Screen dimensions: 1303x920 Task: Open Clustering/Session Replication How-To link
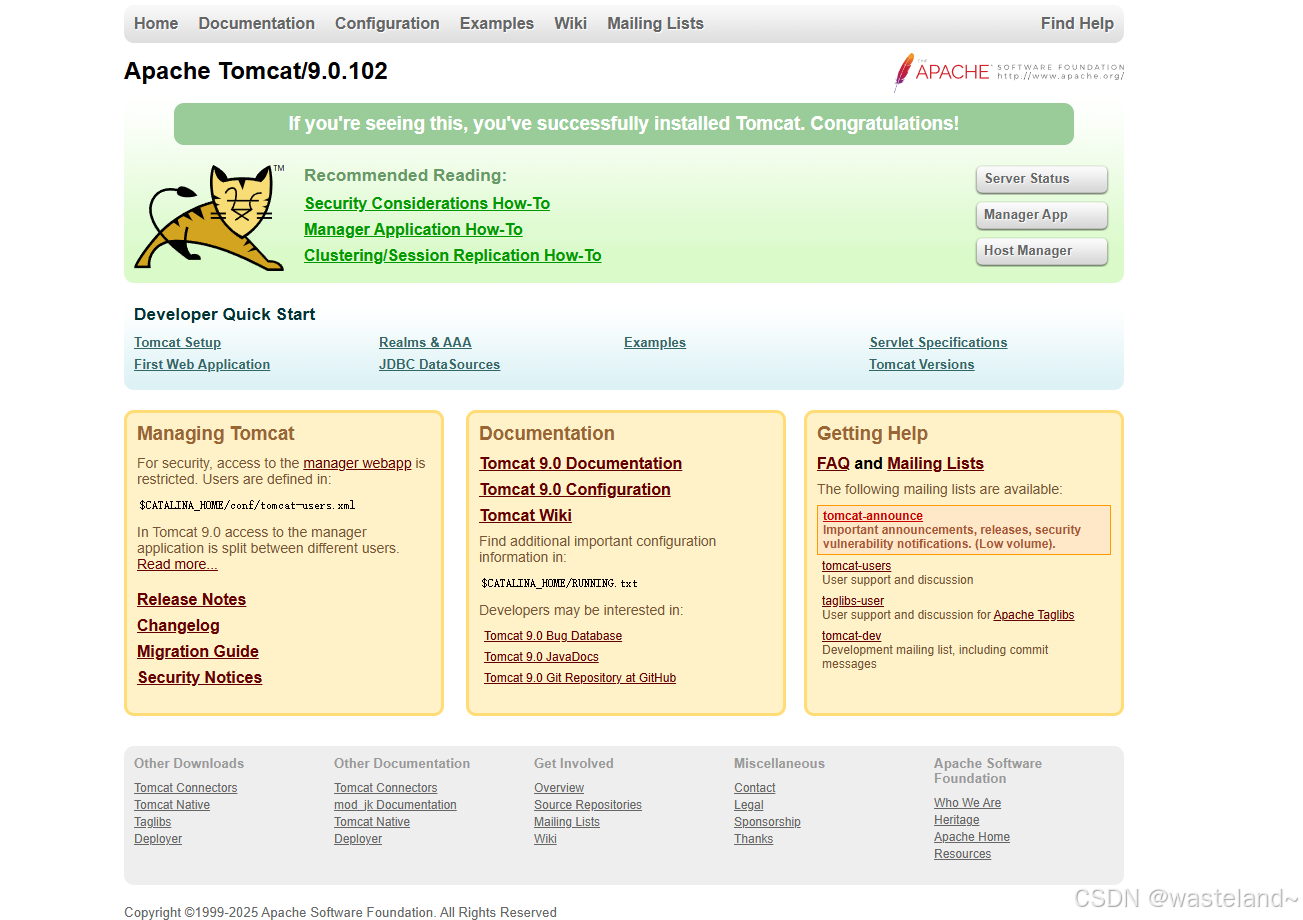[x=453, y=255]
